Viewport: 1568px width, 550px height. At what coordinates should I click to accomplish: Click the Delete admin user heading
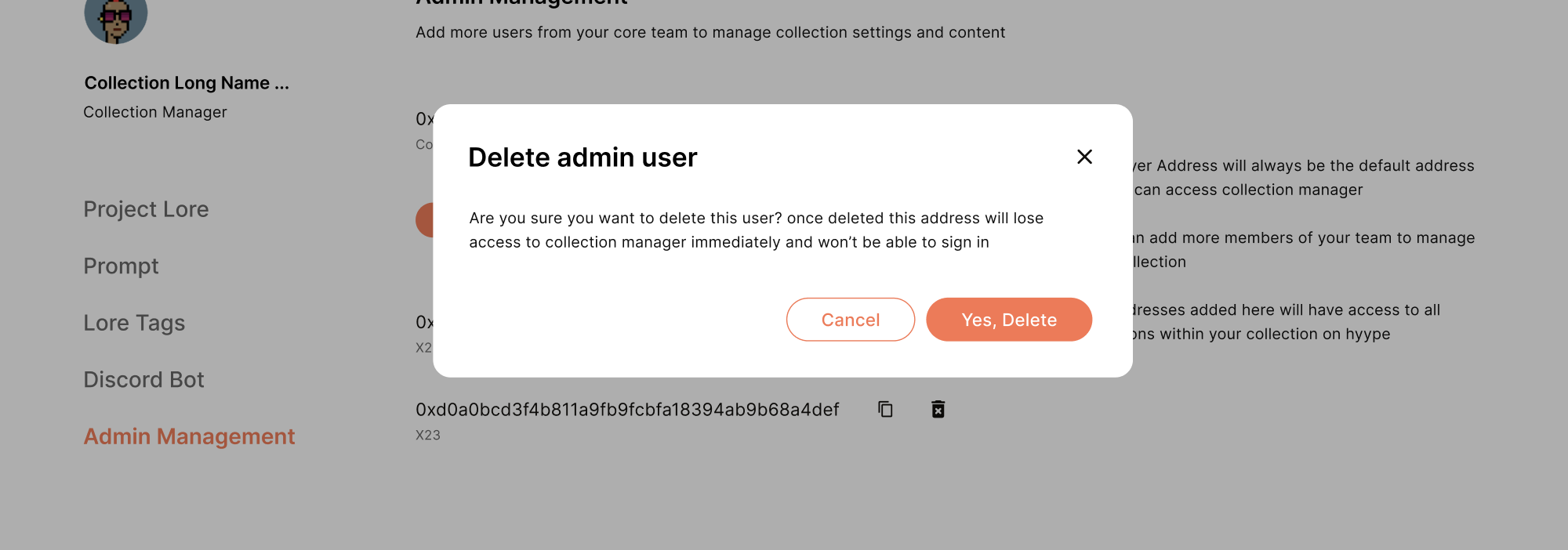click(583, 157)
